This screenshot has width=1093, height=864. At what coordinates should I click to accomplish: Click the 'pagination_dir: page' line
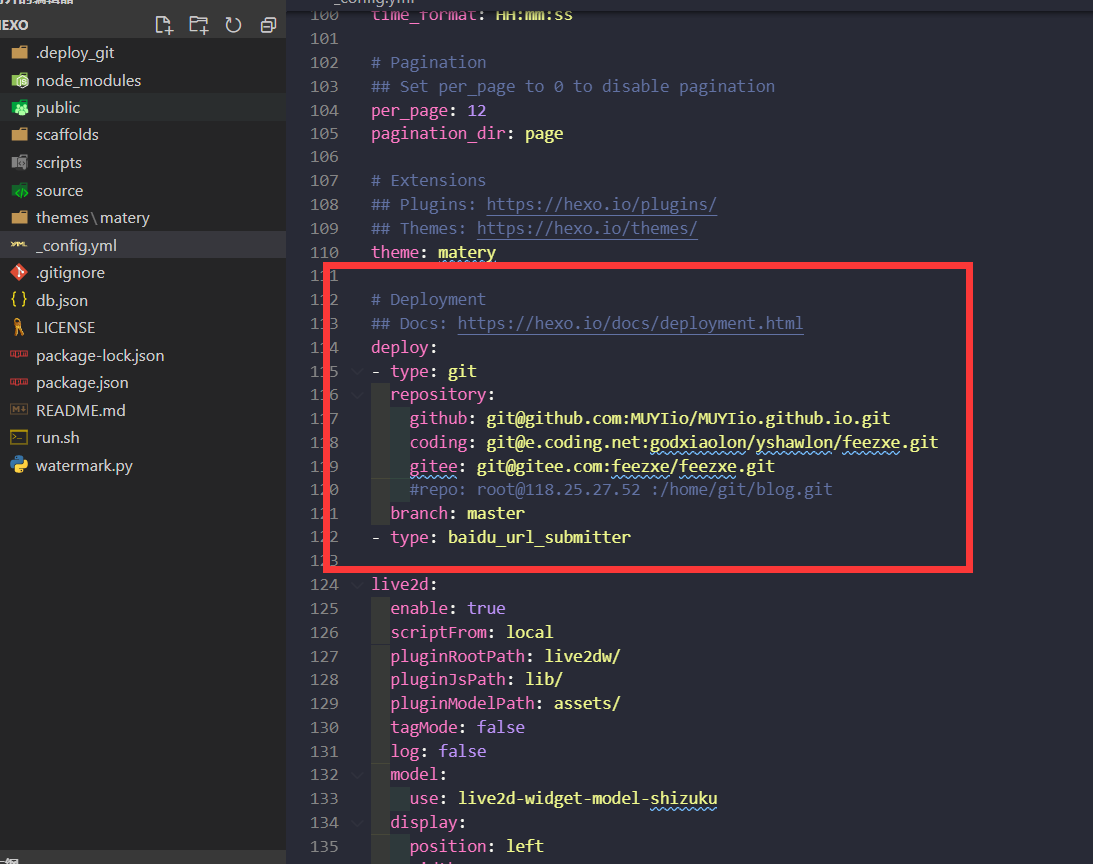[467, 134]
